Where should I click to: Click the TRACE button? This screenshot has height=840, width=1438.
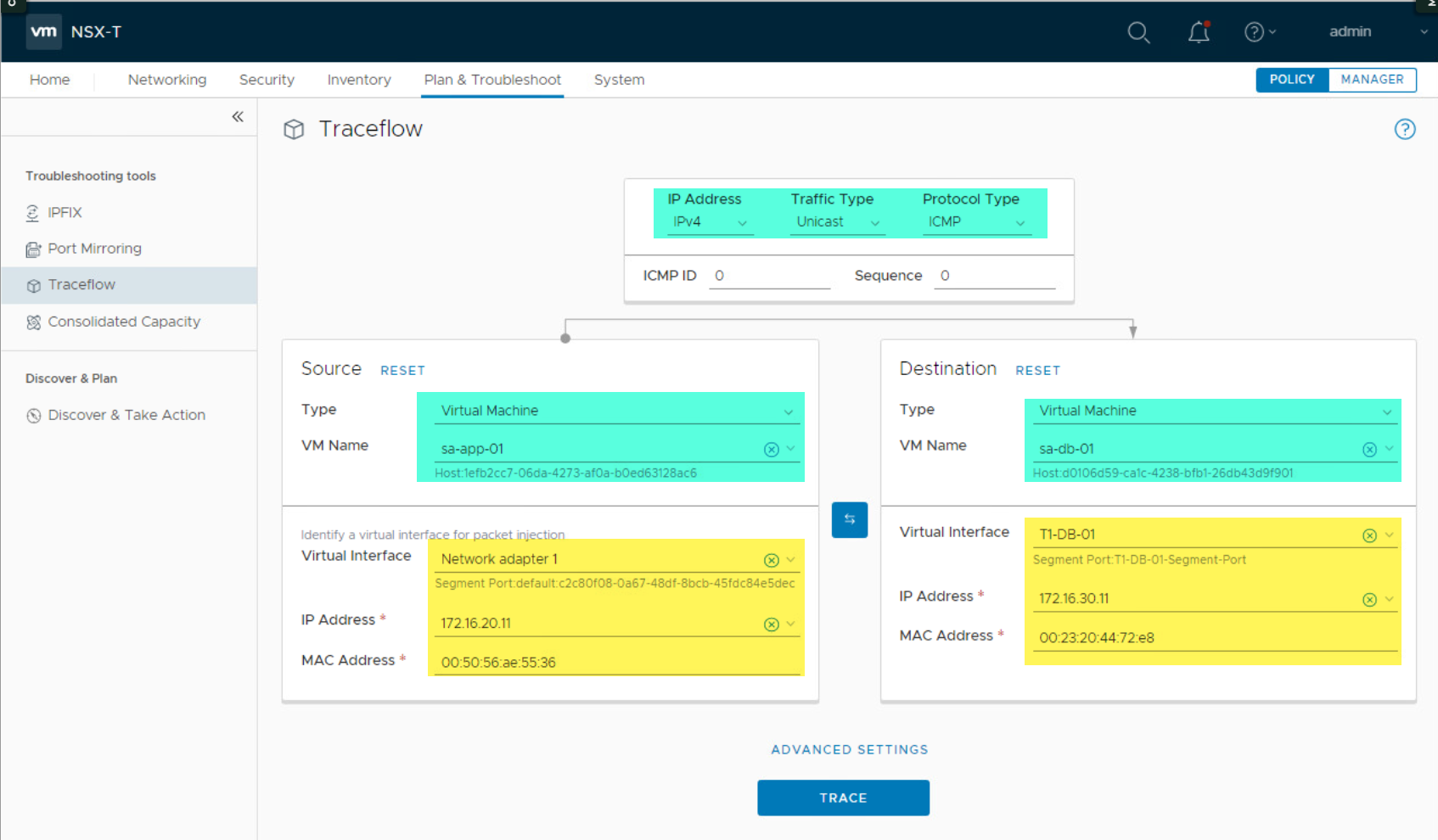point(843,798)
